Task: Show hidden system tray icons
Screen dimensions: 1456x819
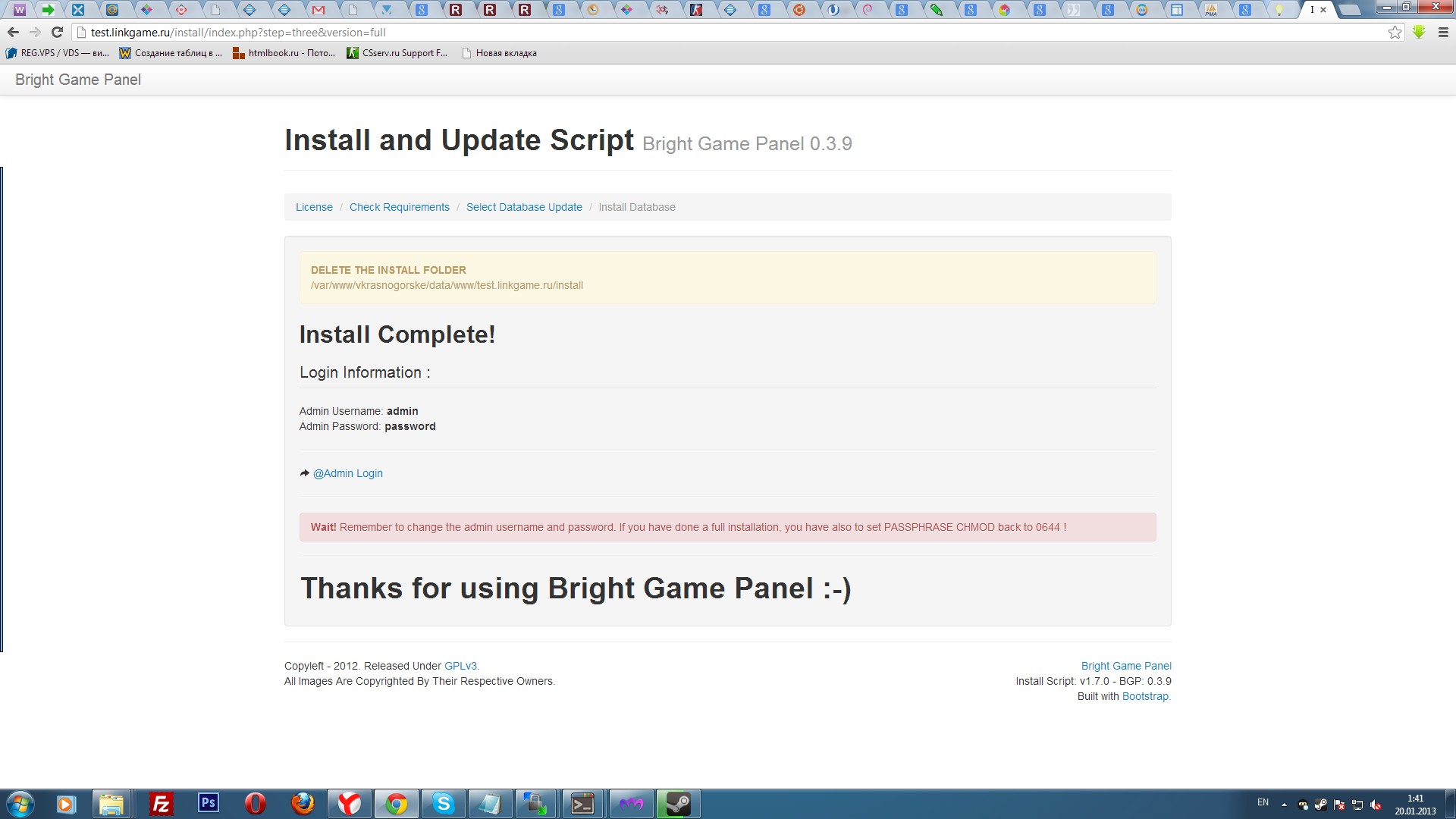Action: pos(1284,805)
